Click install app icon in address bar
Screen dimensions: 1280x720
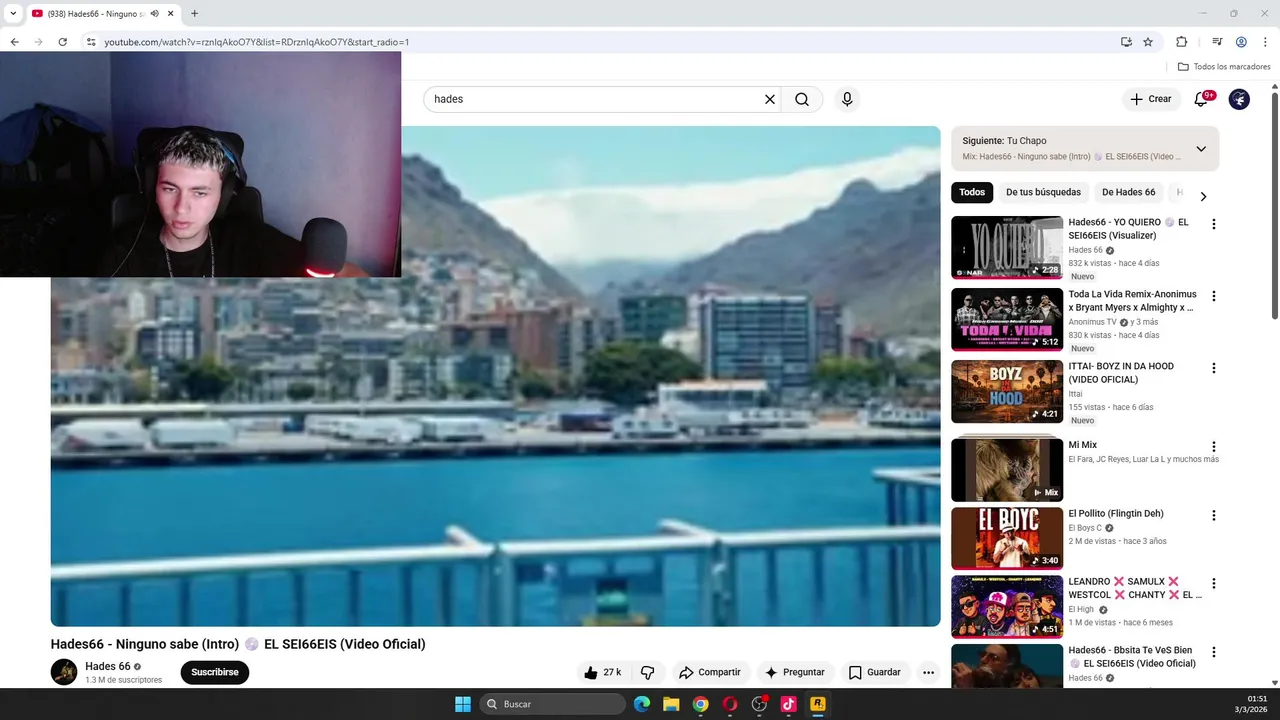pyautogui.click(x=1126, y=42)
